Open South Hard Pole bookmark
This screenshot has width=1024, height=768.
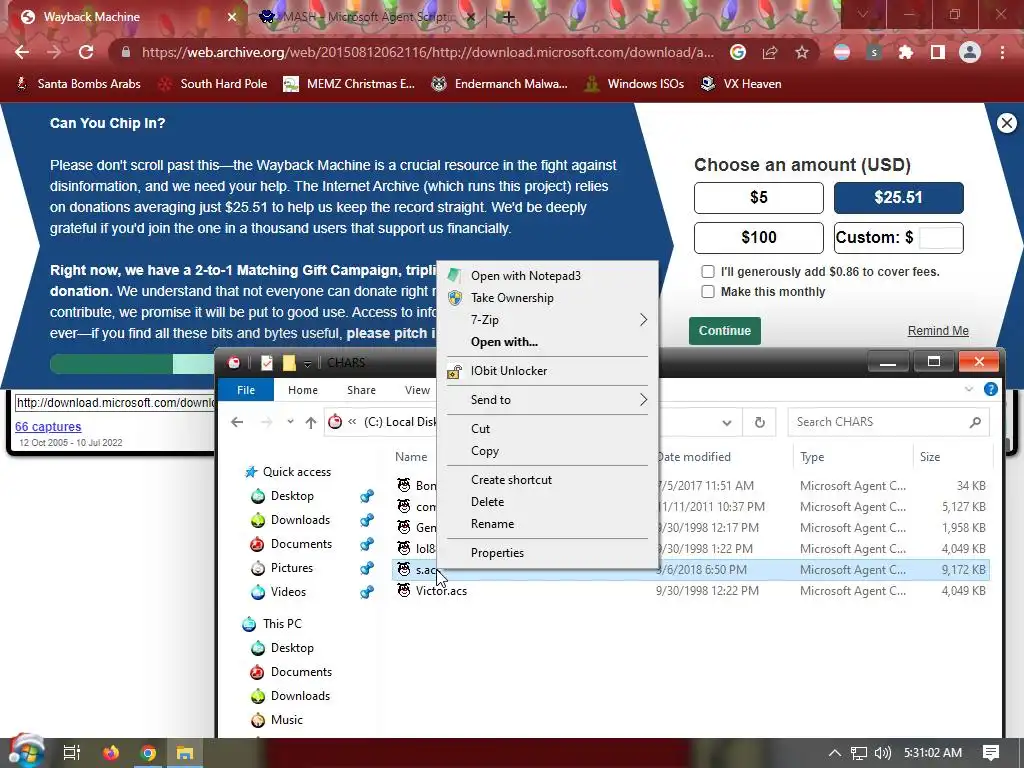tap(213, 84)
